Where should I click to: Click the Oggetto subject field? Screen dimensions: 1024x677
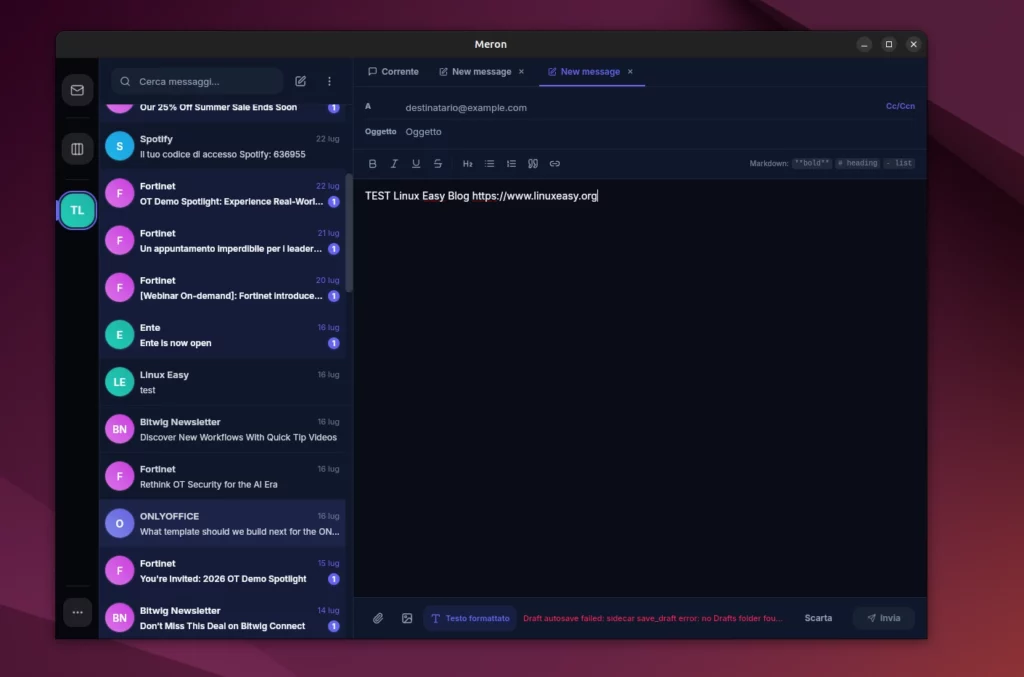(660, 132)
